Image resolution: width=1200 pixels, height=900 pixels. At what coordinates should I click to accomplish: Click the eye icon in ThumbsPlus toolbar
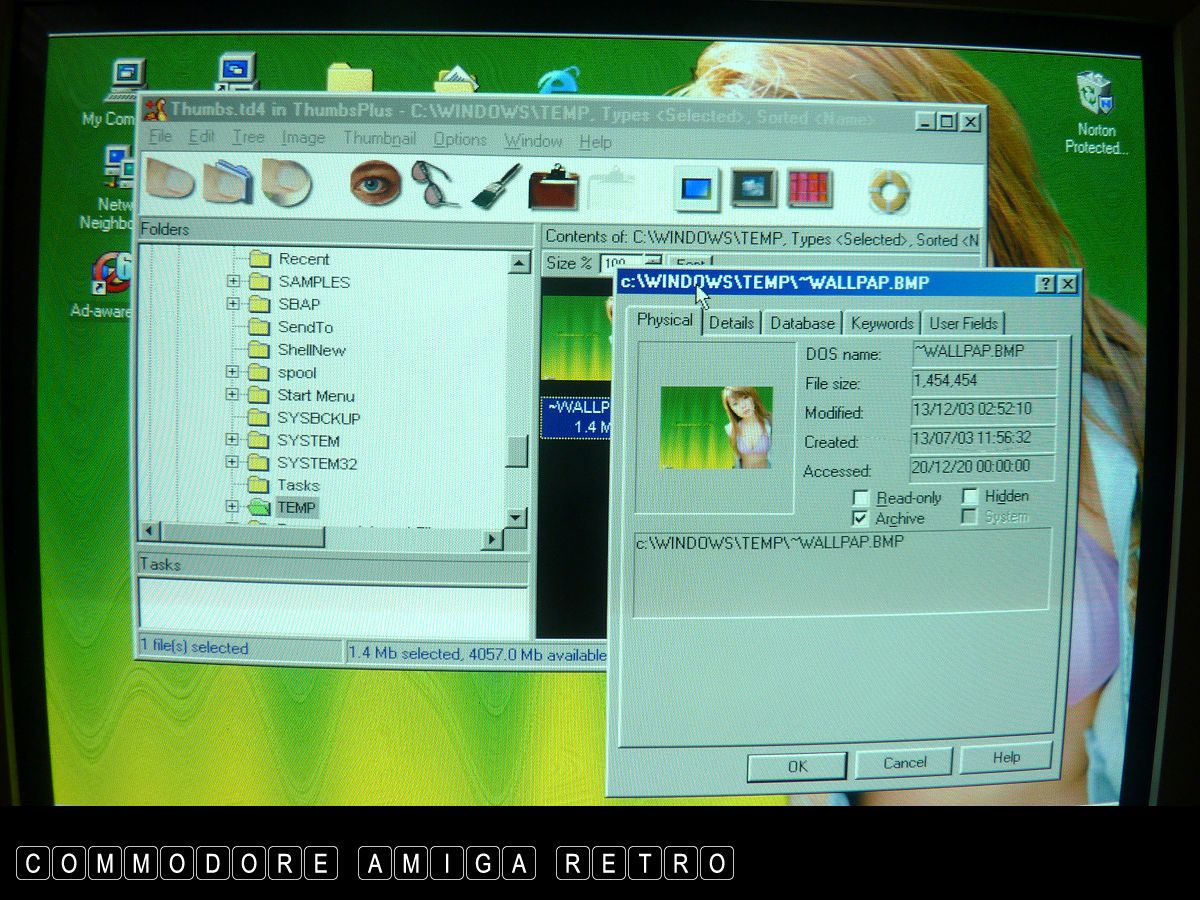(x=375, y=183)
